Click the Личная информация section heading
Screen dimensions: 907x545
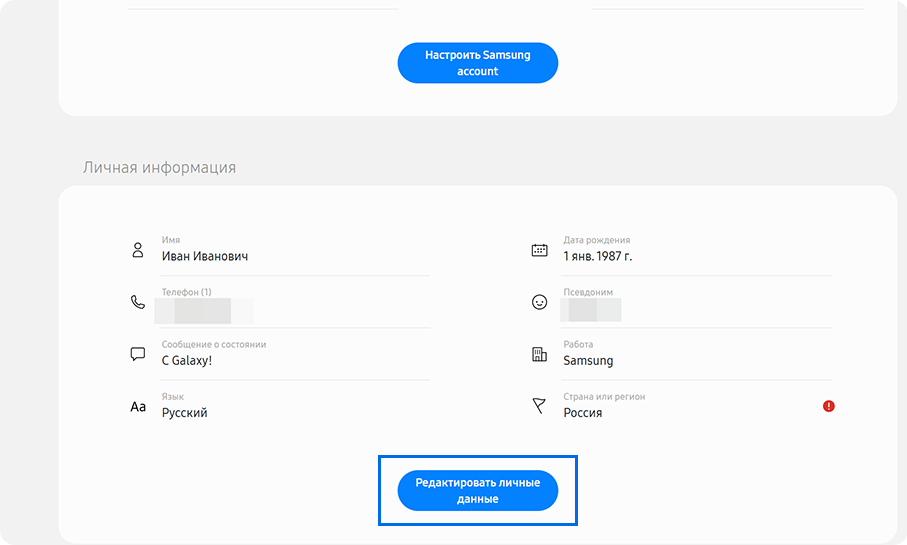(x=159, y=167)
